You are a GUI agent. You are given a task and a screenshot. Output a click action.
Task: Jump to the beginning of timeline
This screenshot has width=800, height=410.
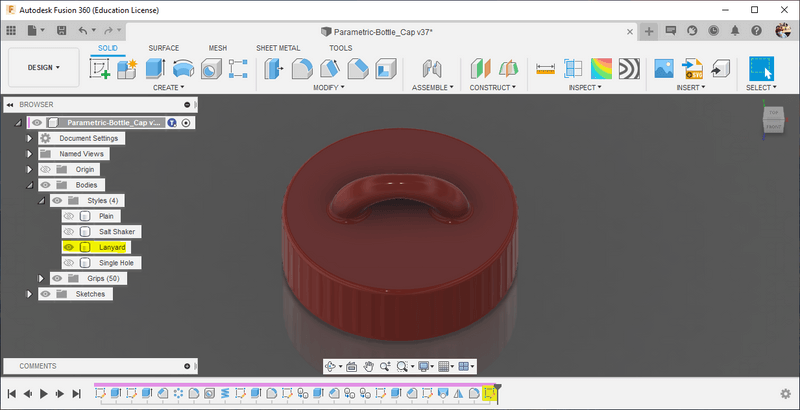(12, 393)
